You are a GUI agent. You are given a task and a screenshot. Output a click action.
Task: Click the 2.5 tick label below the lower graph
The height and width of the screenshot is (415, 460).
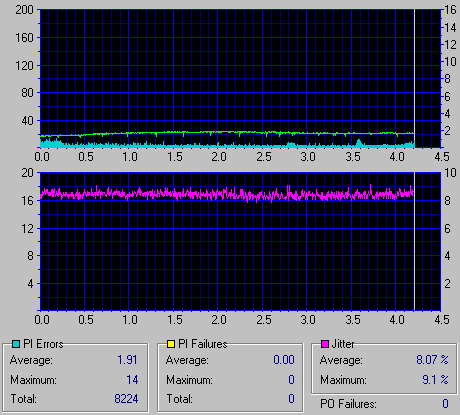(264, 320)
